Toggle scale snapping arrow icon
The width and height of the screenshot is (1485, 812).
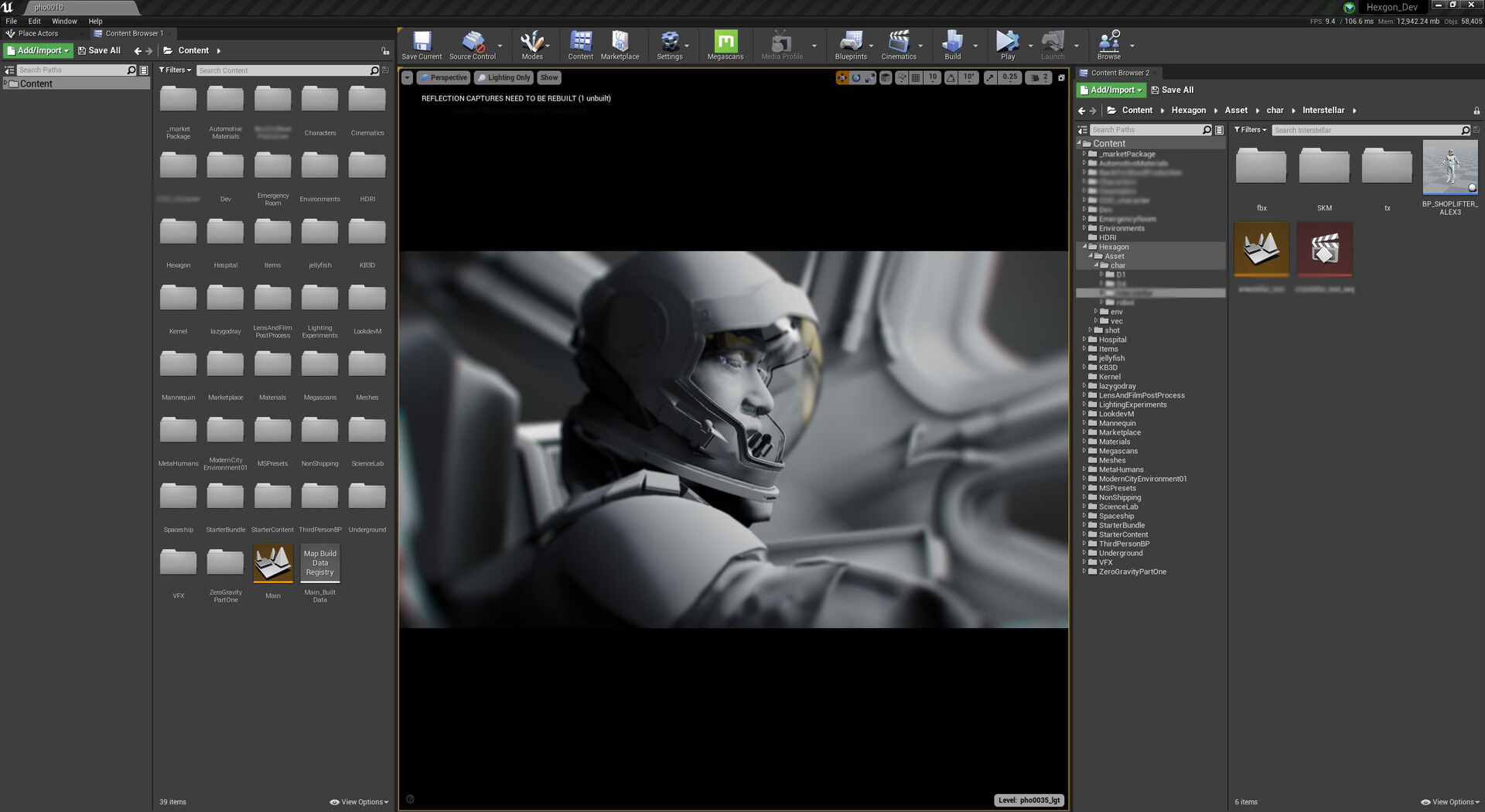(x=990, y=77)
